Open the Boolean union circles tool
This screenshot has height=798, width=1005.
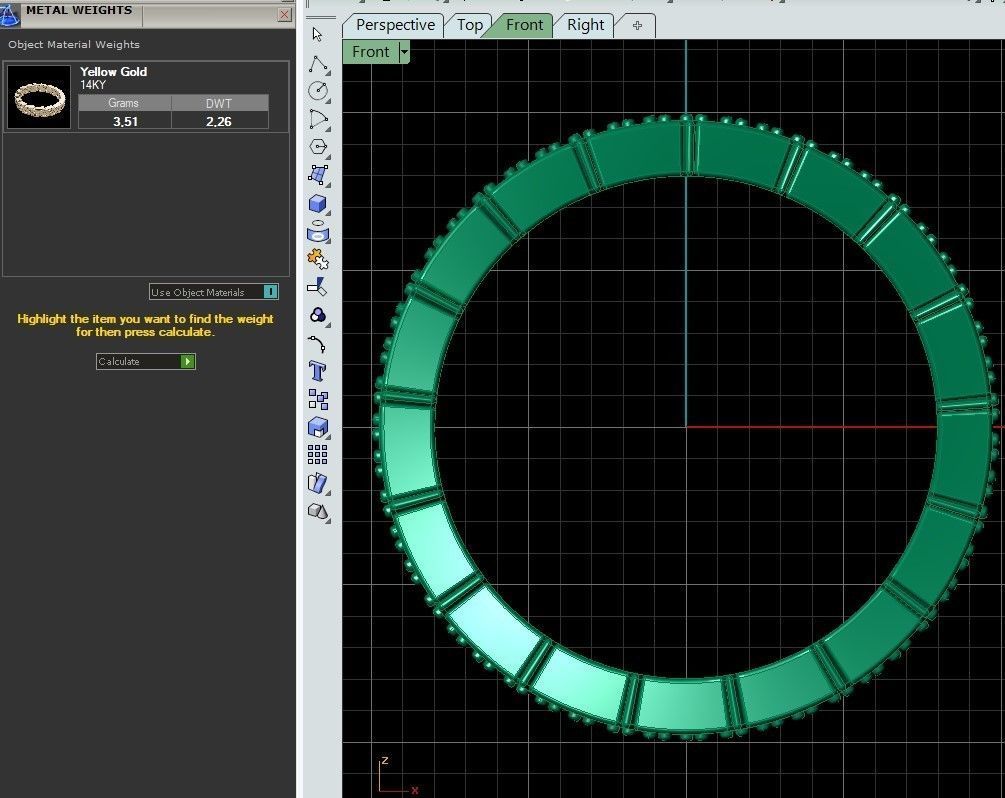[318, 315]
